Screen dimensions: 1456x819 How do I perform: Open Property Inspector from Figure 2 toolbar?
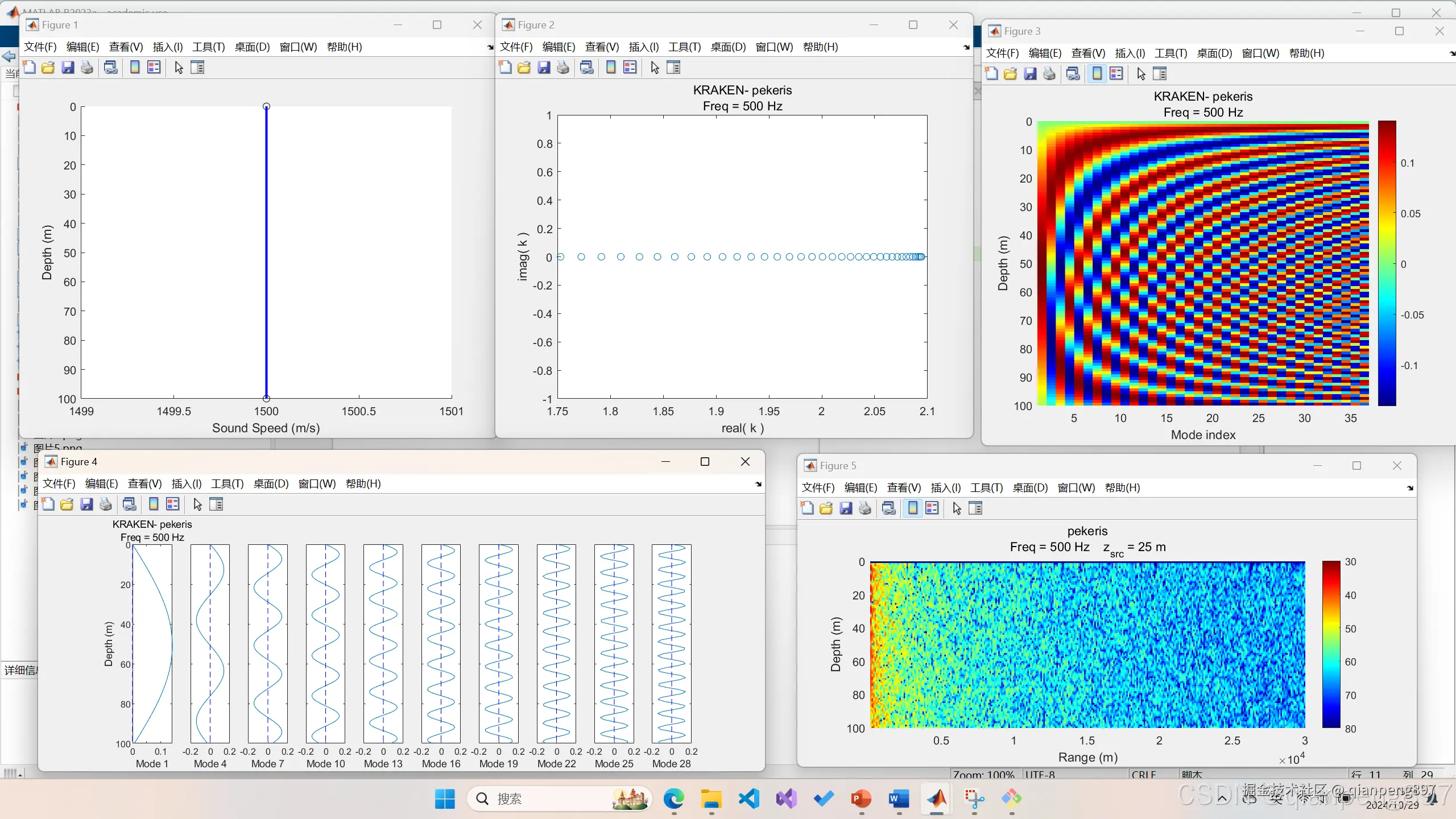[x=673, y=68]
